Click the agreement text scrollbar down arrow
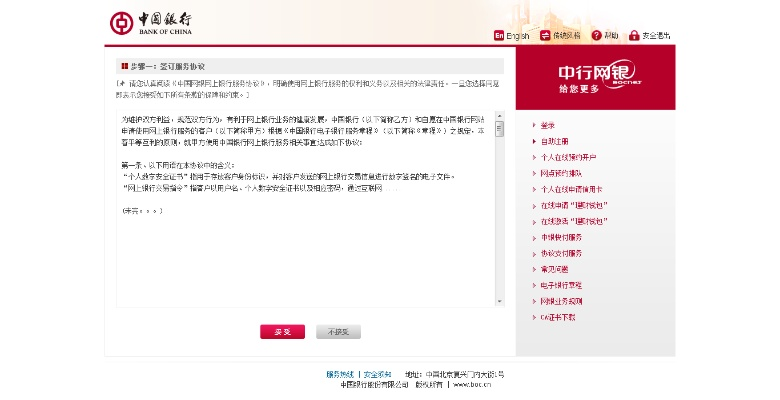The image size is (780, 400). click(499, 301)
